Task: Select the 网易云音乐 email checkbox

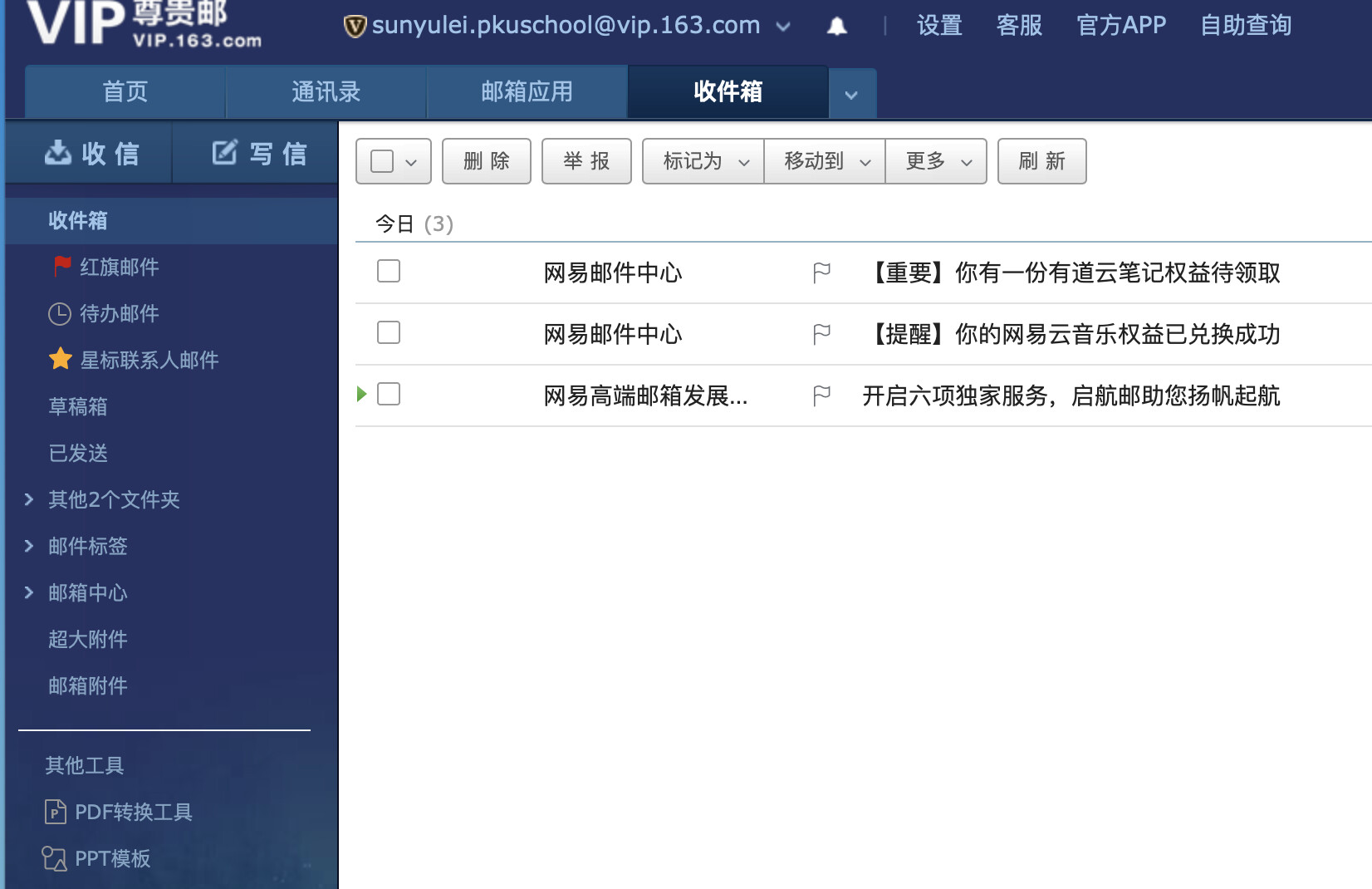Action: click(x=389, y=332)
